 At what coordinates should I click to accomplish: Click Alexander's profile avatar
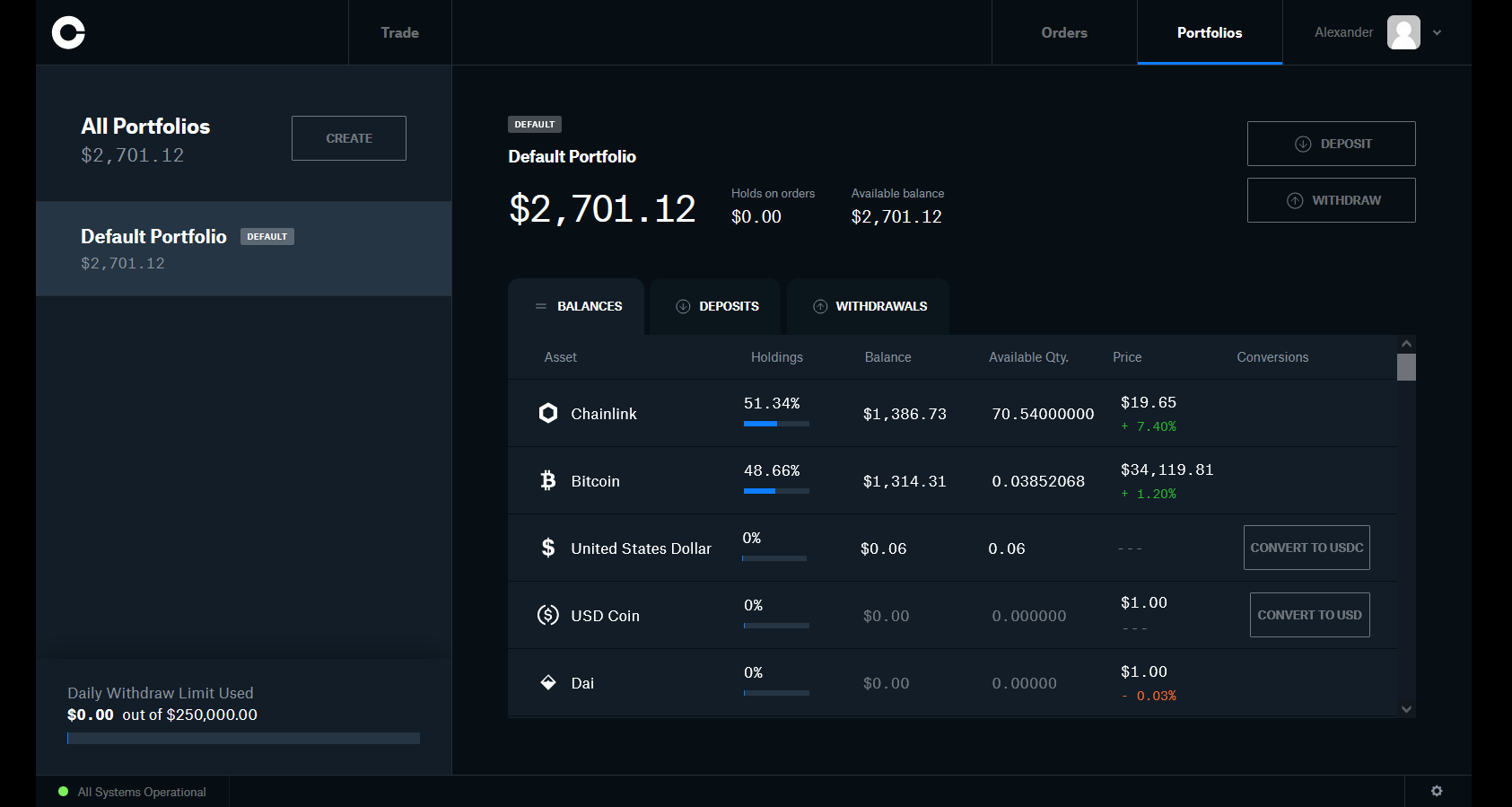[1403, 32]
